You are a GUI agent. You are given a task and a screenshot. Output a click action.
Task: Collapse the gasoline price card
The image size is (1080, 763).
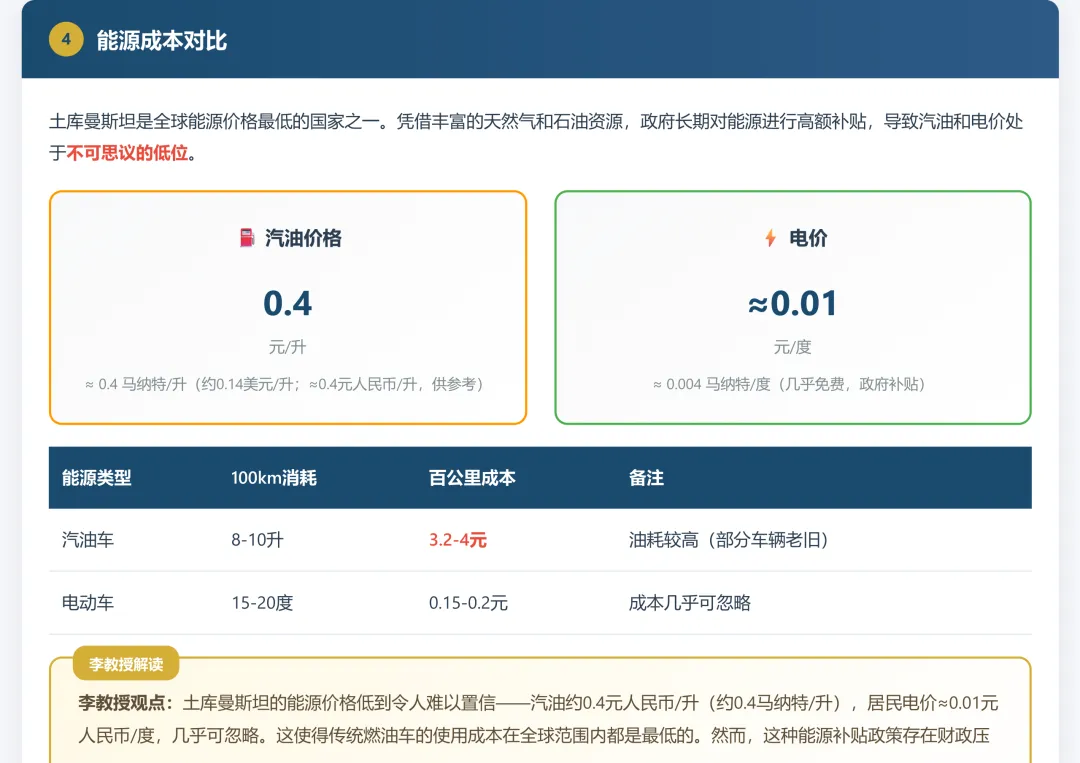click(x=288, y=307)
